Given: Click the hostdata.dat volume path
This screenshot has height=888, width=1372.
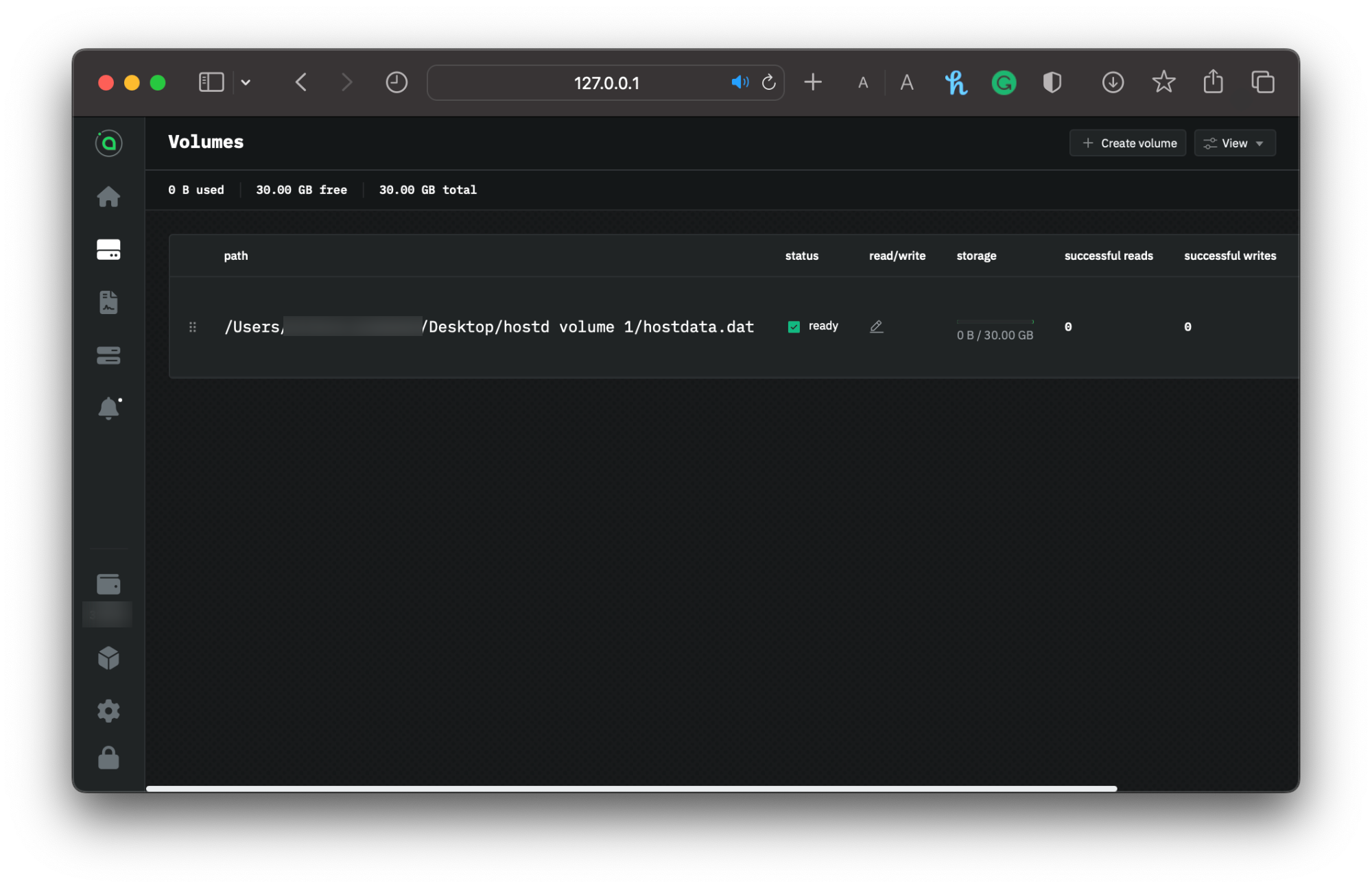Looking at the screenshot, I should click(x=488, y=327).
